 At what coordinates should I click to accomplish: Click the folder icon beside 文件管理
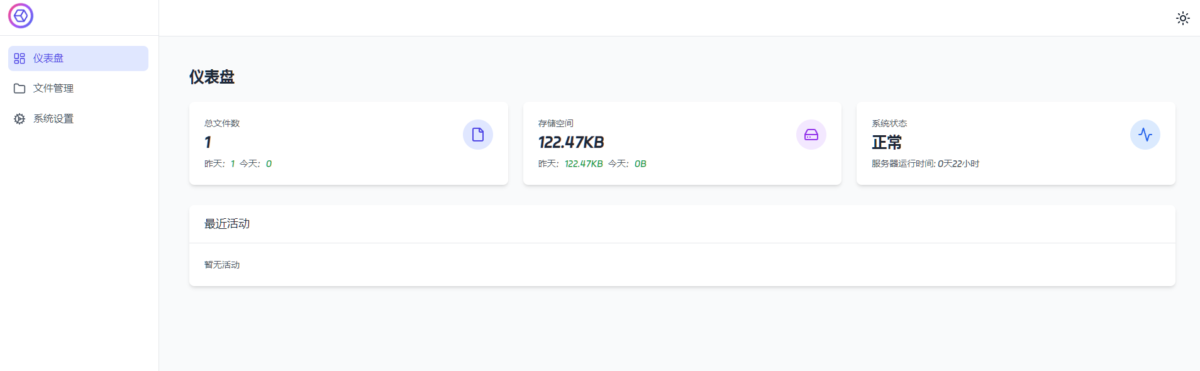[20, 88]
